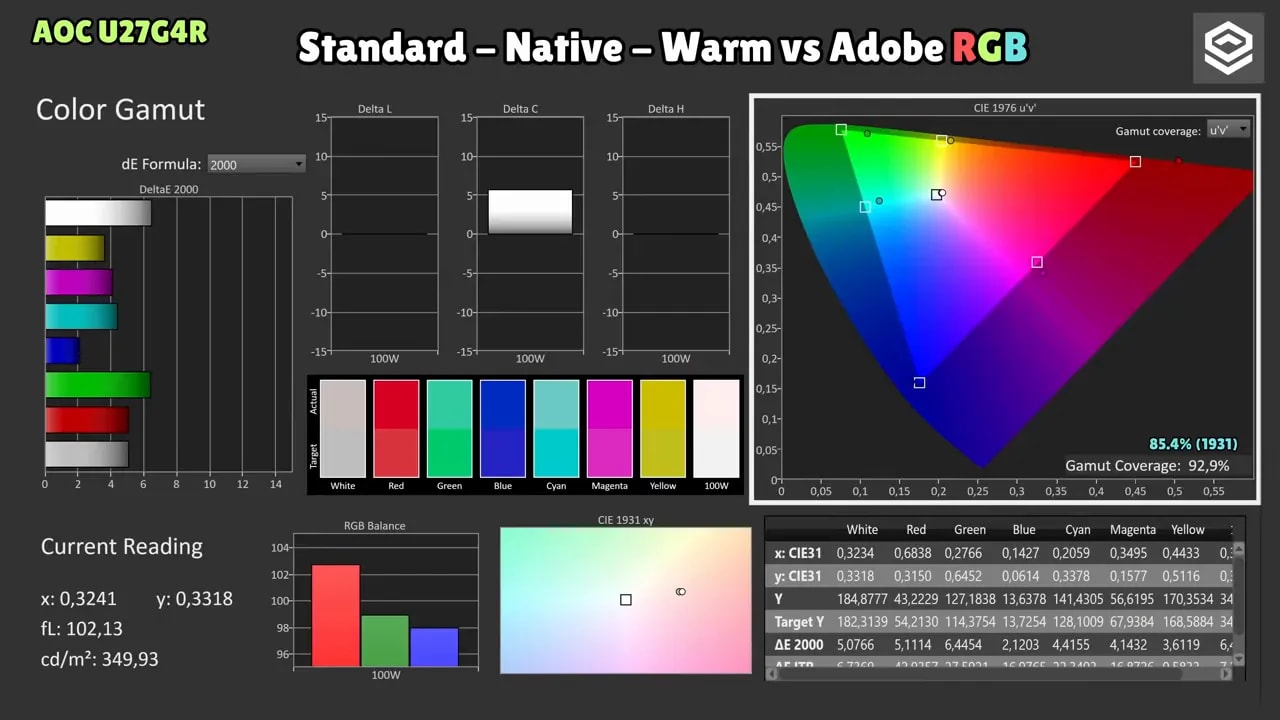Select the Cyan actual/target swatch

(556, 428)
